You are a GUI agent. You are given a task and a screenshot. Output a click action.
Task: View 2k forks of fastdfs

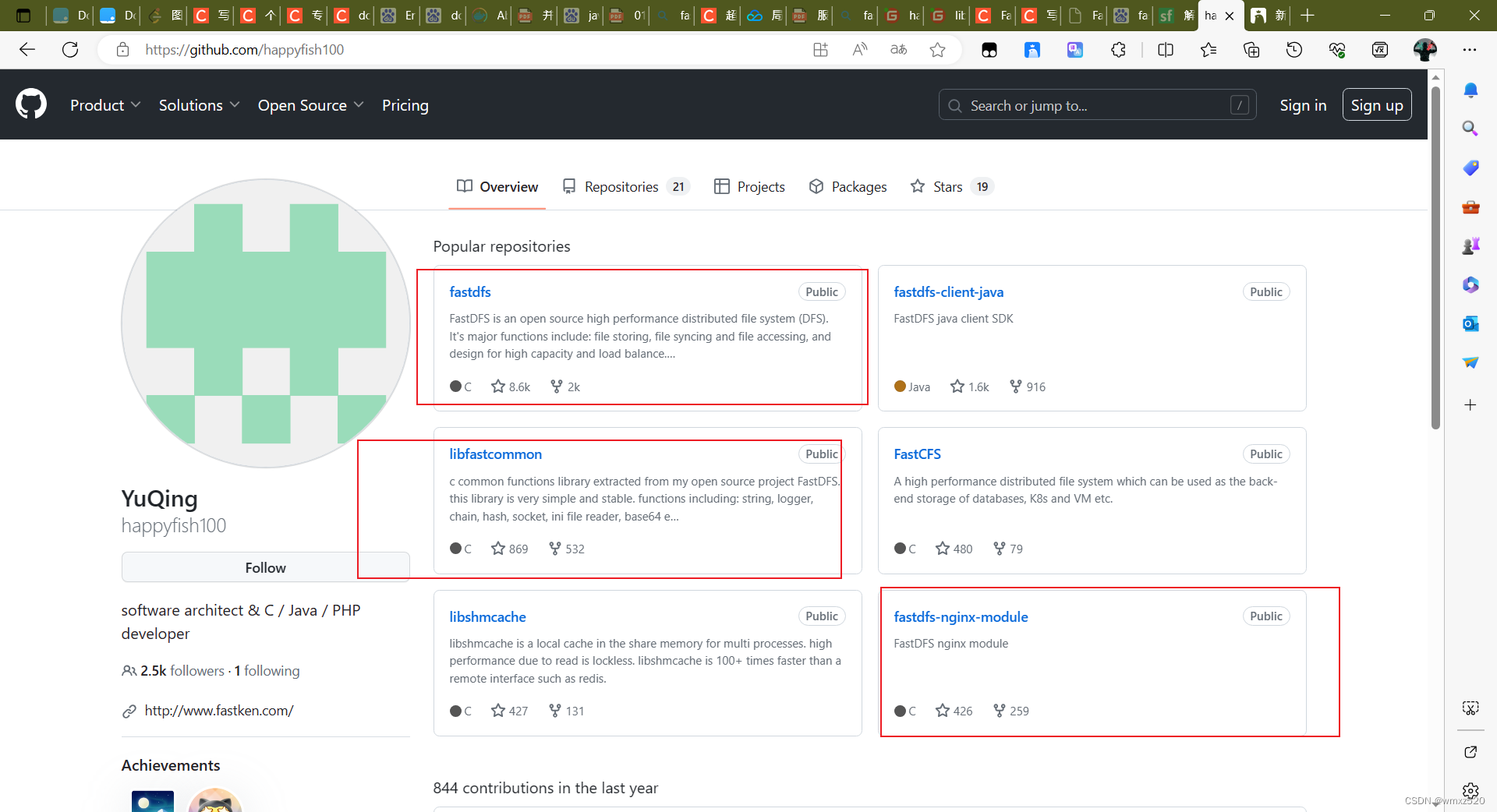(565, 387)
